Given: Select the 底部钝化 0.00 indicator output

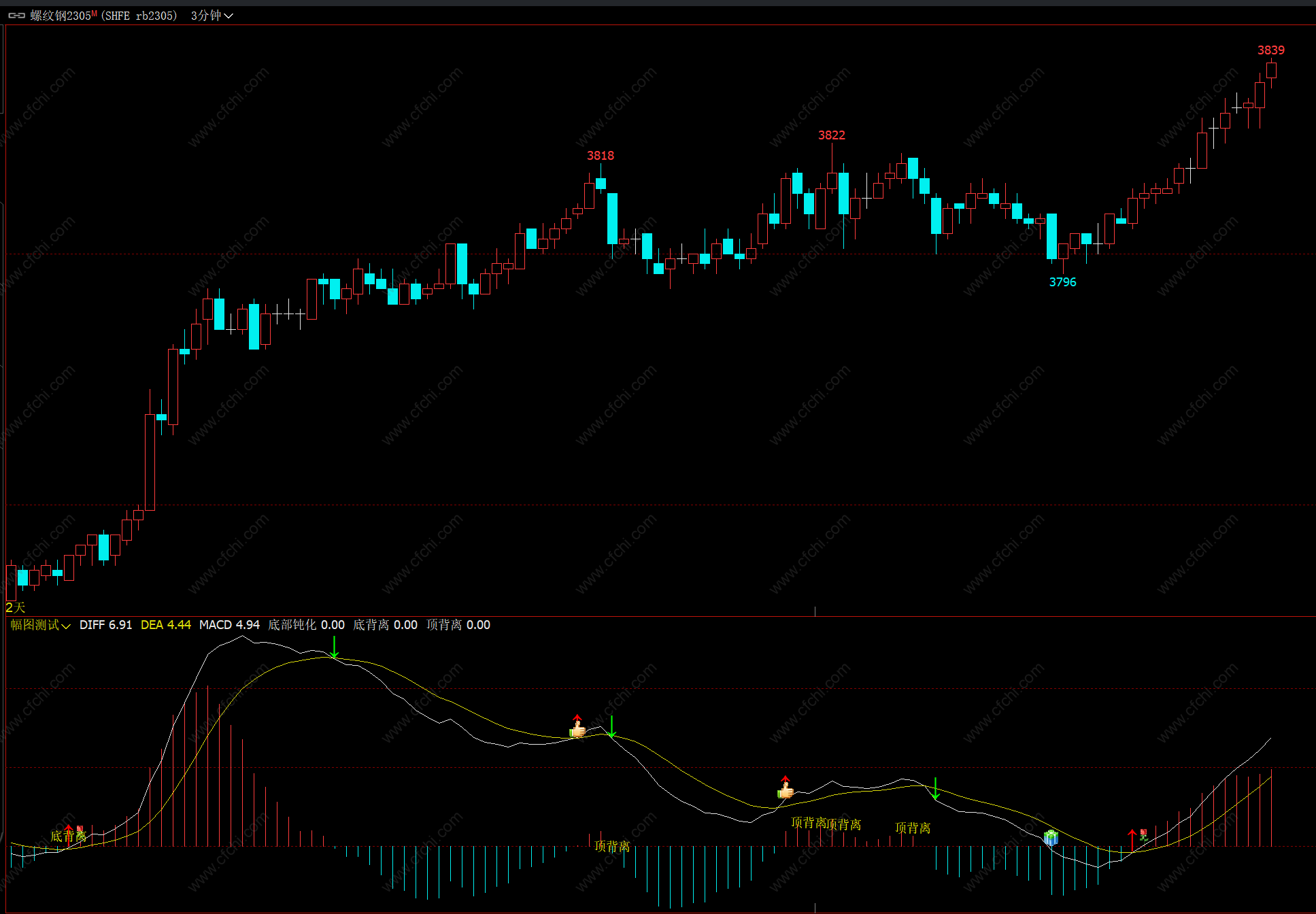Looking at the screenshot, I should click(306, 624).
